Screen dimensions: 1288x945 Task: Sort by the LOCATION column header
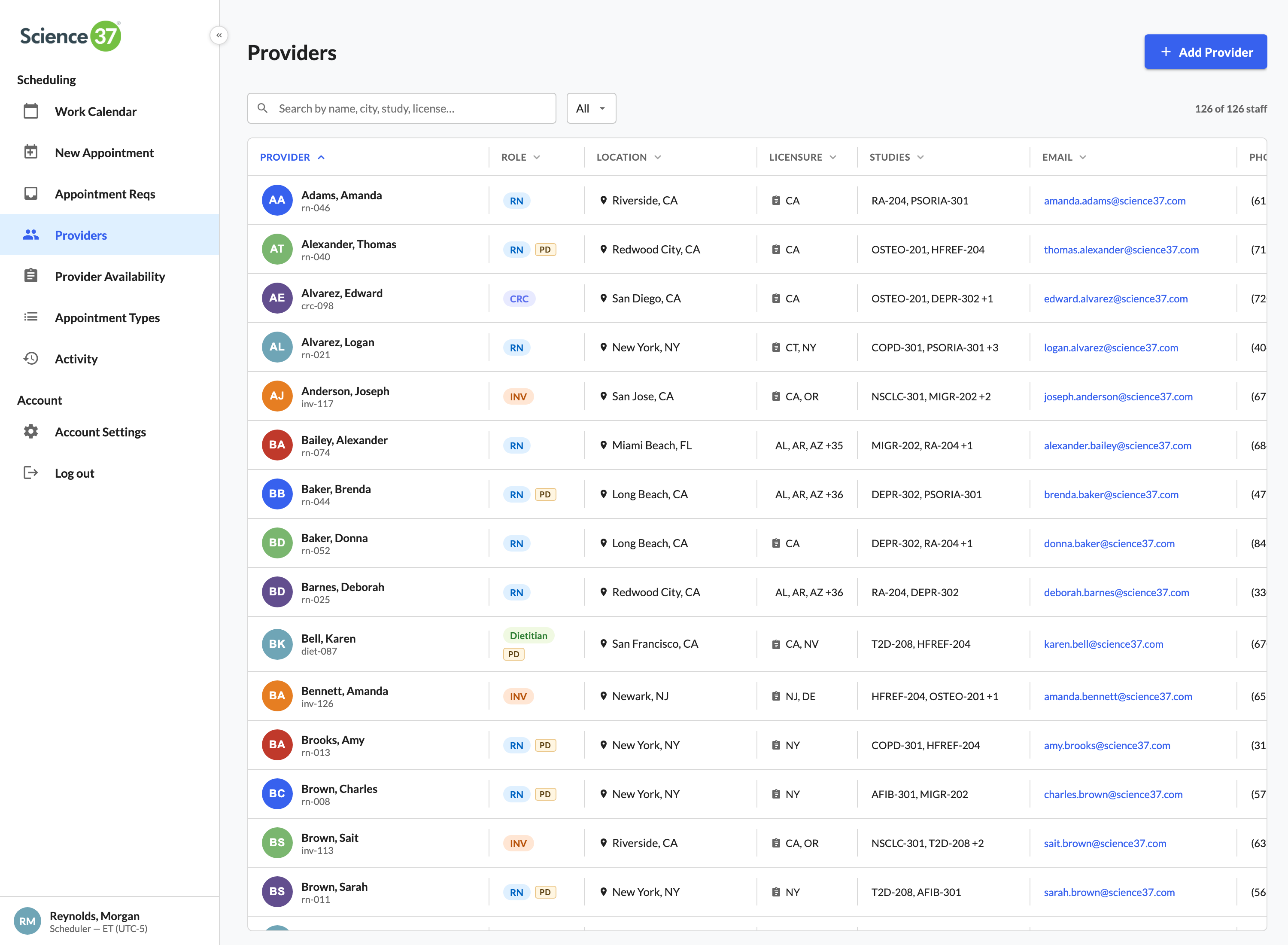coord(628,157)
